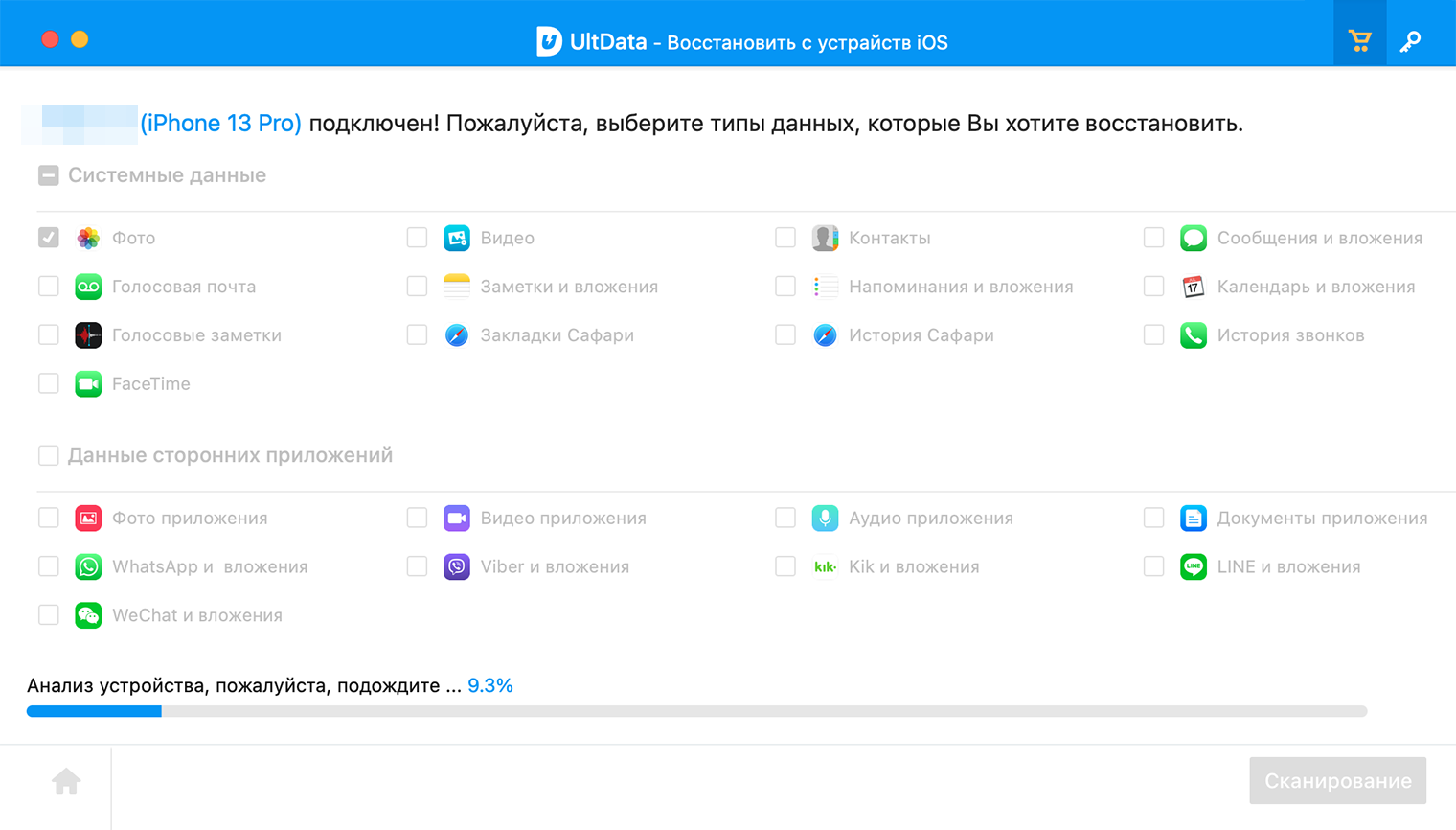Click the Kik и вложения label
Viewport: 1456px width, 830px height.
[914, 567]
